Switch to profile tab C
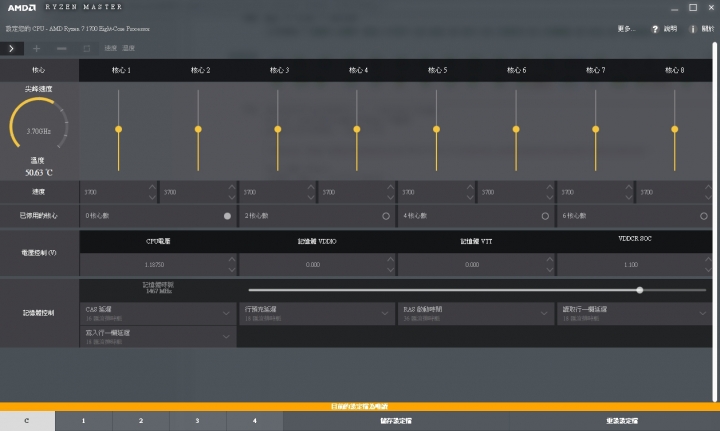720x431 pixels. [27, 422]
